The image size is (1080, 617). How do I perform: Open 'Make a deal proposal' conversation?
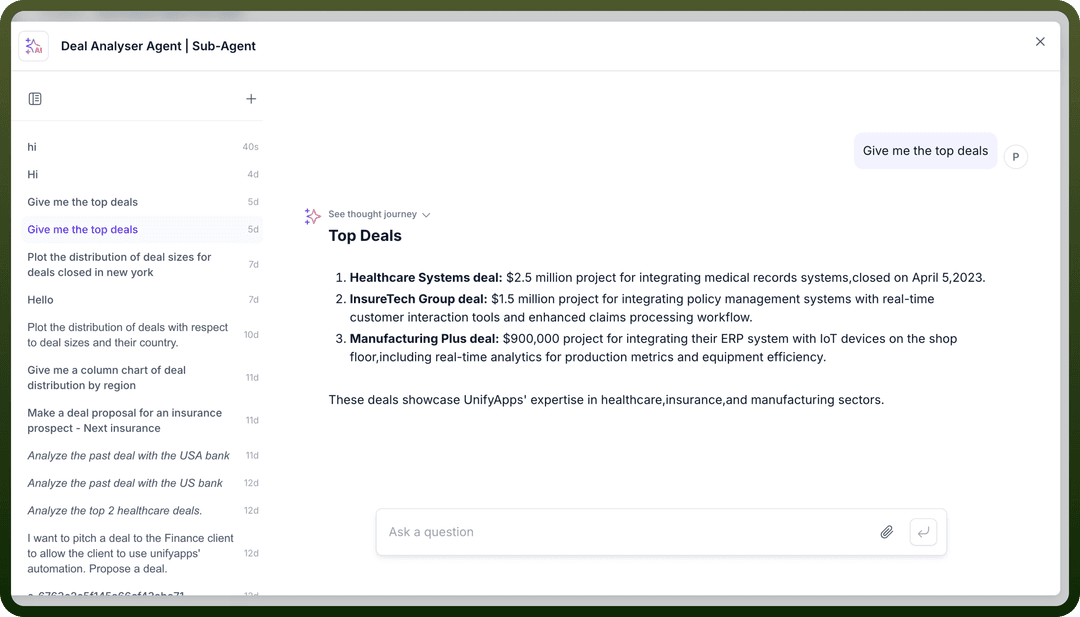coord(143,420)
